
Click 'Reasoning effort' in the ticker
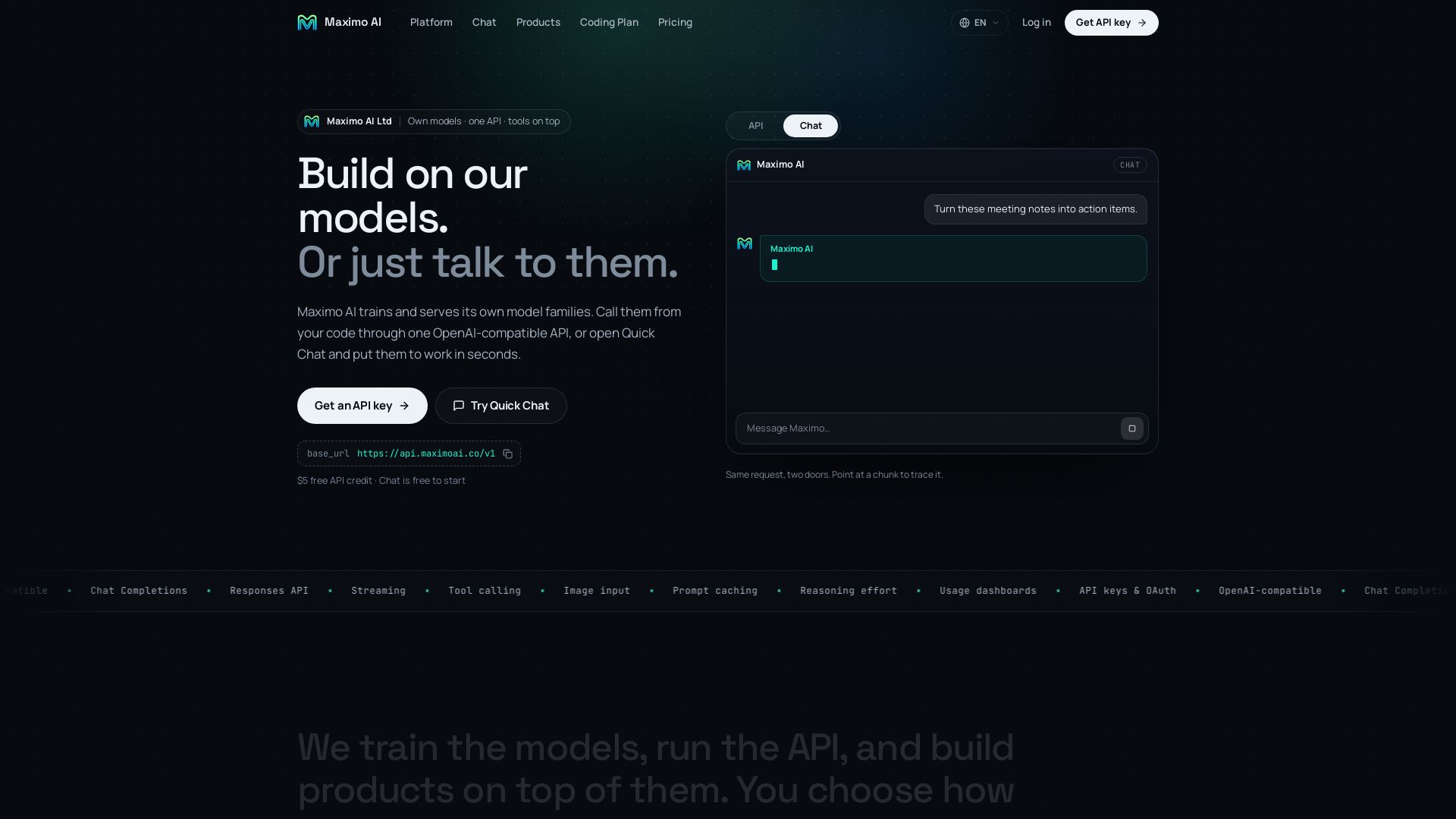click(x=849, y=591)
